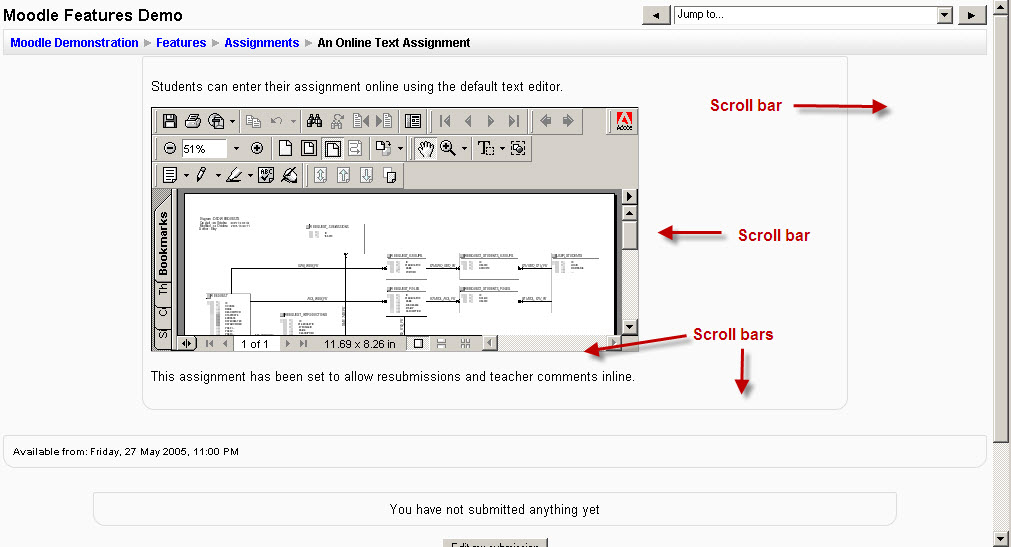Screen dimensions: 1011x547
Task: Open Search with the binoculars icon
Action: tap(314, 121)
